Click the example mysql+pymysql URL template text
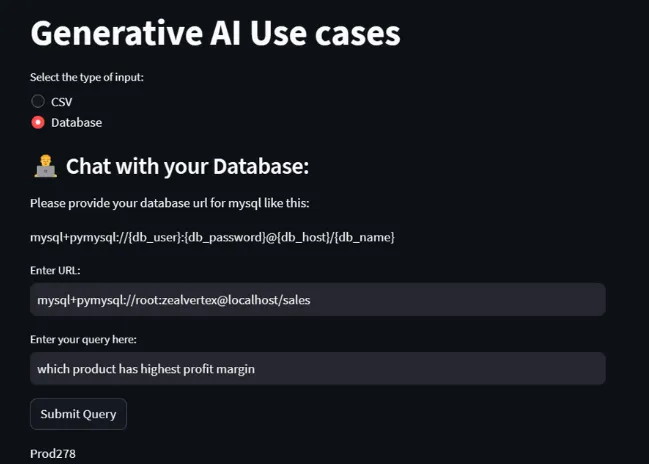This screenshot has height=464, width=649. point(212,237)
